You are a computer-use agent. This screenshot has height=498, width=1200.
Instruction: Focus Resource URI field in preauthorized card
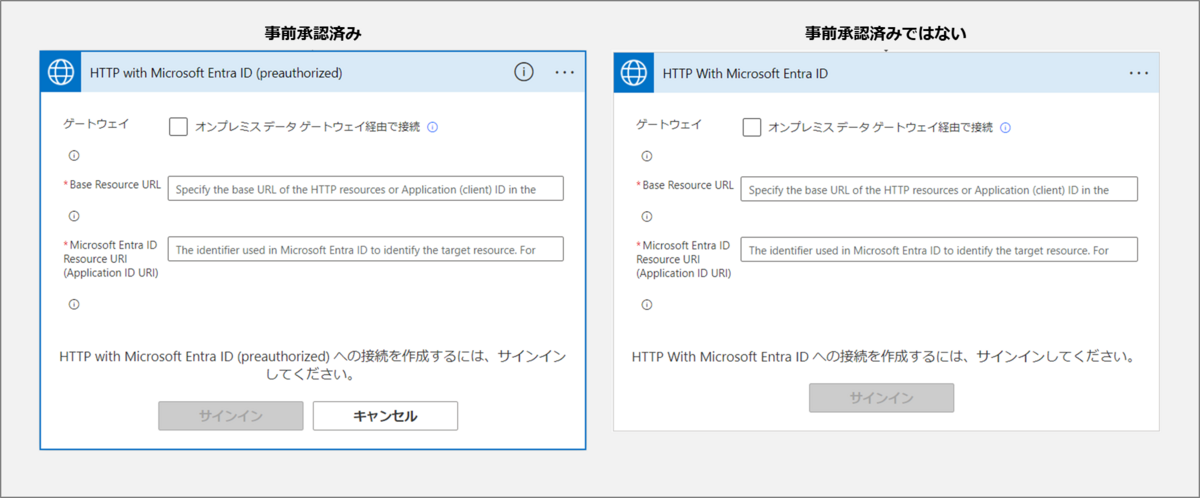[365, 249]
